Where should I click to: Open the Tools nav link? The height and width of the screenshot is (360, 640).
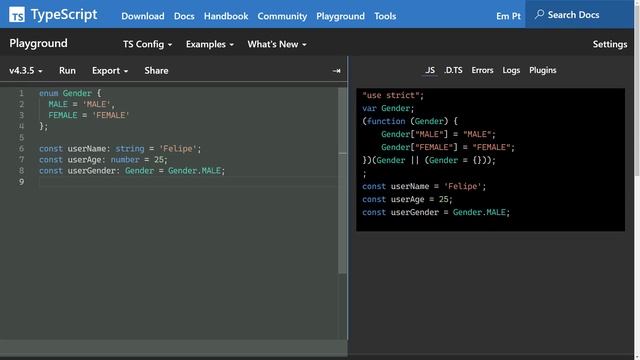pos(385,16)
